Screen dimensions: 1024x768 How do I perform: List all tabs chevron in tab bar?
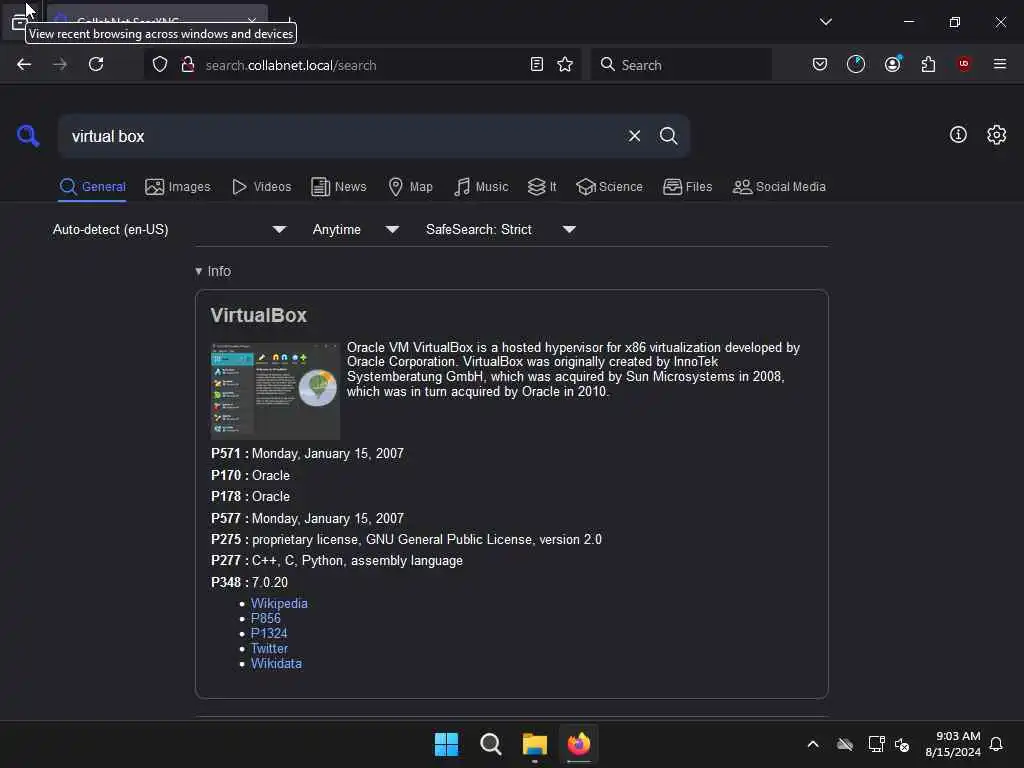click(826, 22)
